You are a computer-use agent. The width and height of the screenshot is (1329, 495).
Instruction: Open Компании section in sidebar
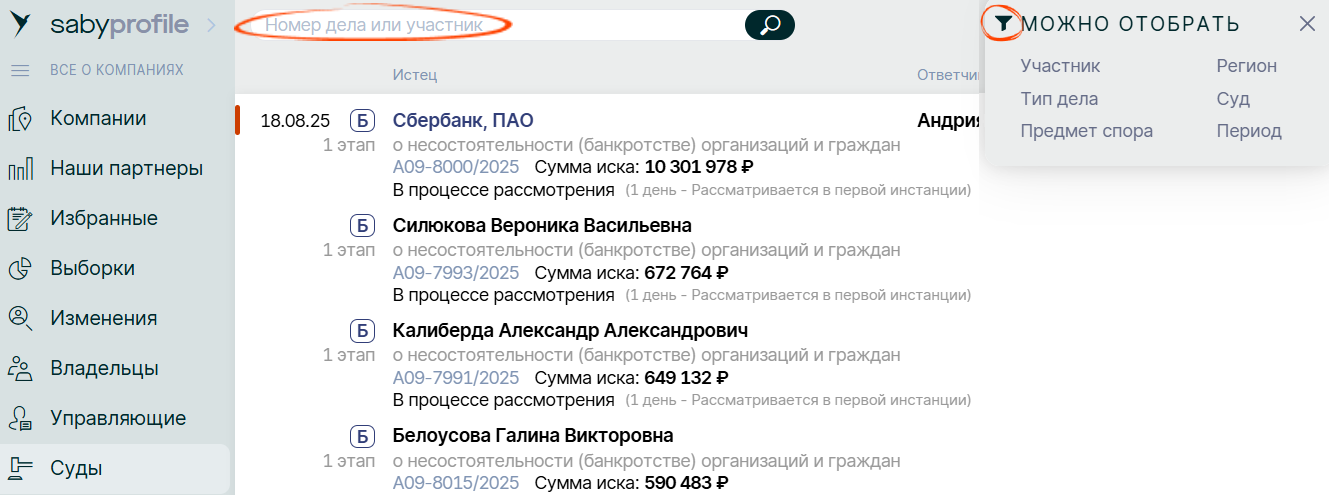tap(98, 119)
